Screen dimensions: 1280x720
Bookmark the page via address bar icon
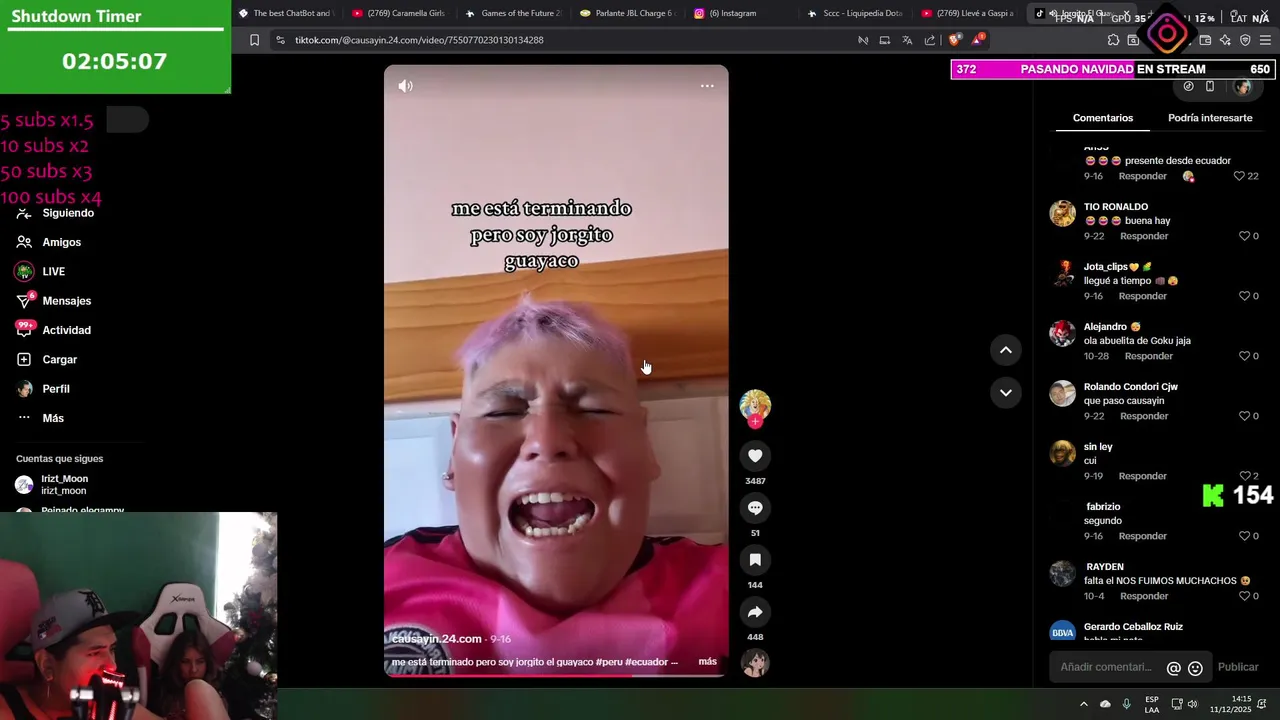coord(254,40)
